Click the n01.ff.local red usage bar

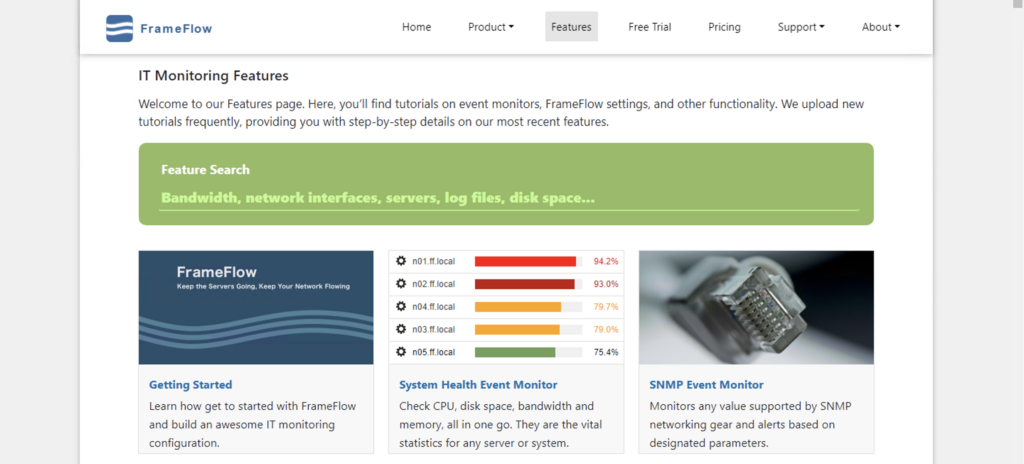pos(528,261)
